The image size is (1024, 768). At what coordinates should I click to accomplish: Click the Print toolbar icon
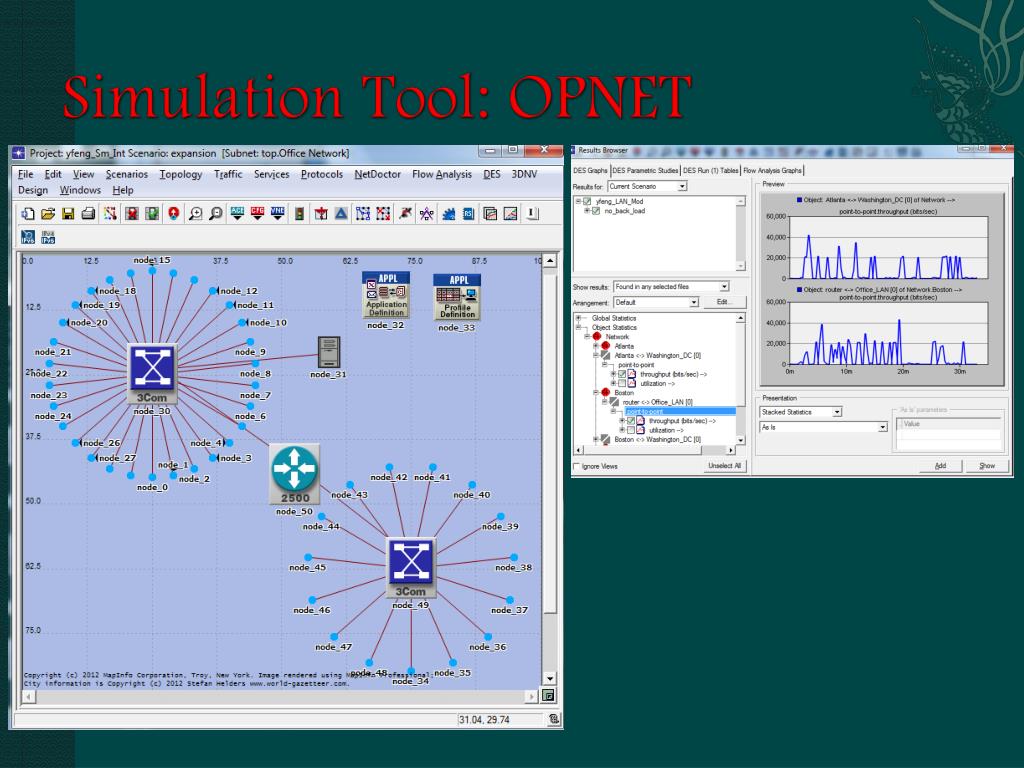88,214
